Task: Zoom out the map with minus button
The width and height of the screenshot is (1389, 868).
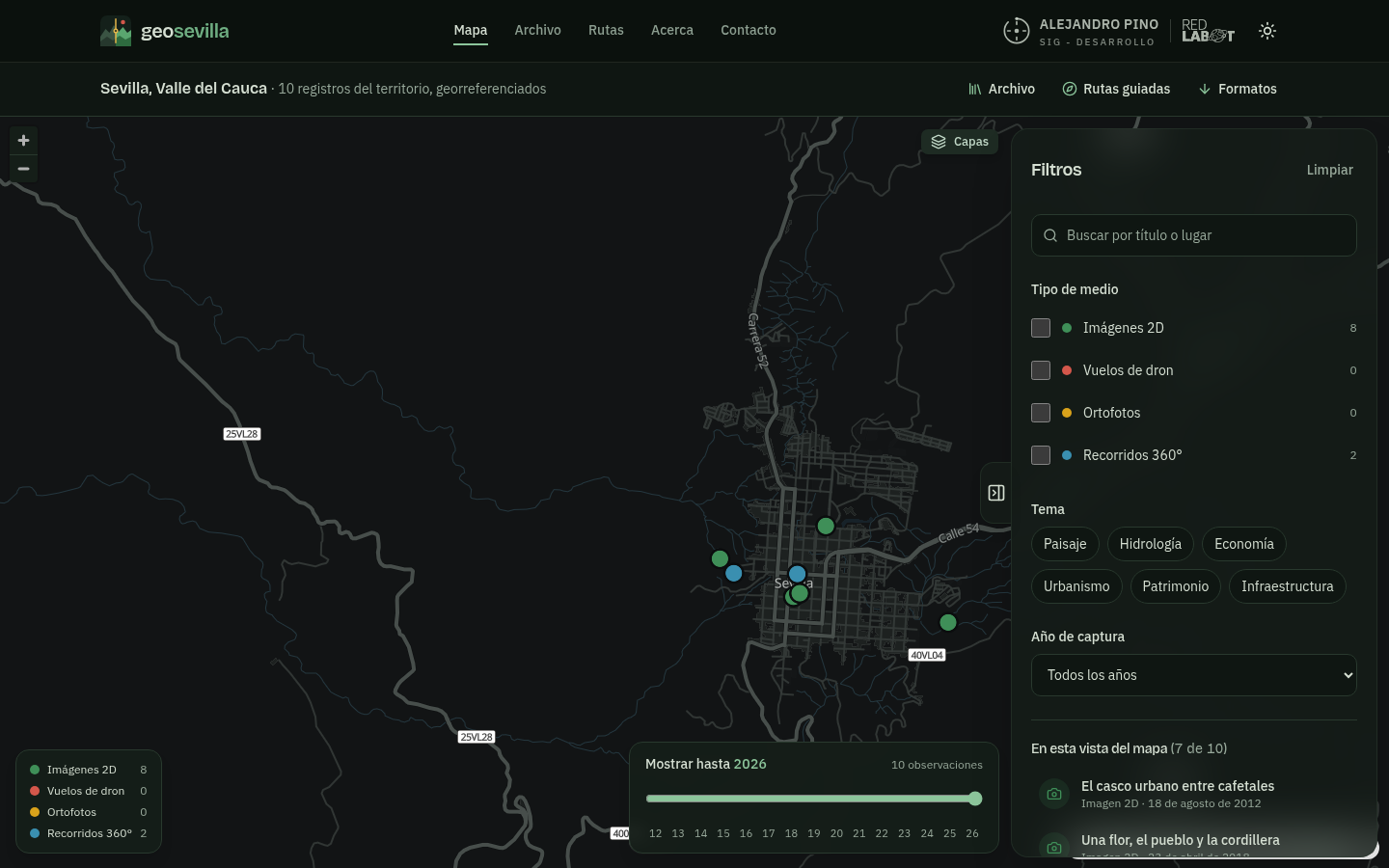Action: pos(24,169)
